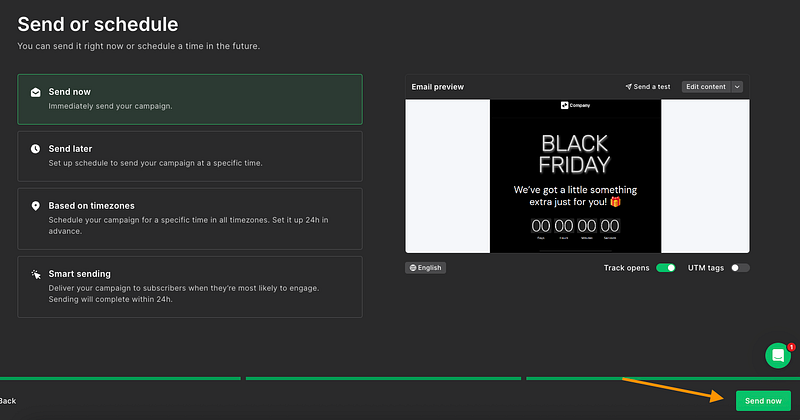Viewport: 800px width, 420px height.
Task: Click the countdown timer in the preview
Action: click(x=575, y=228)
